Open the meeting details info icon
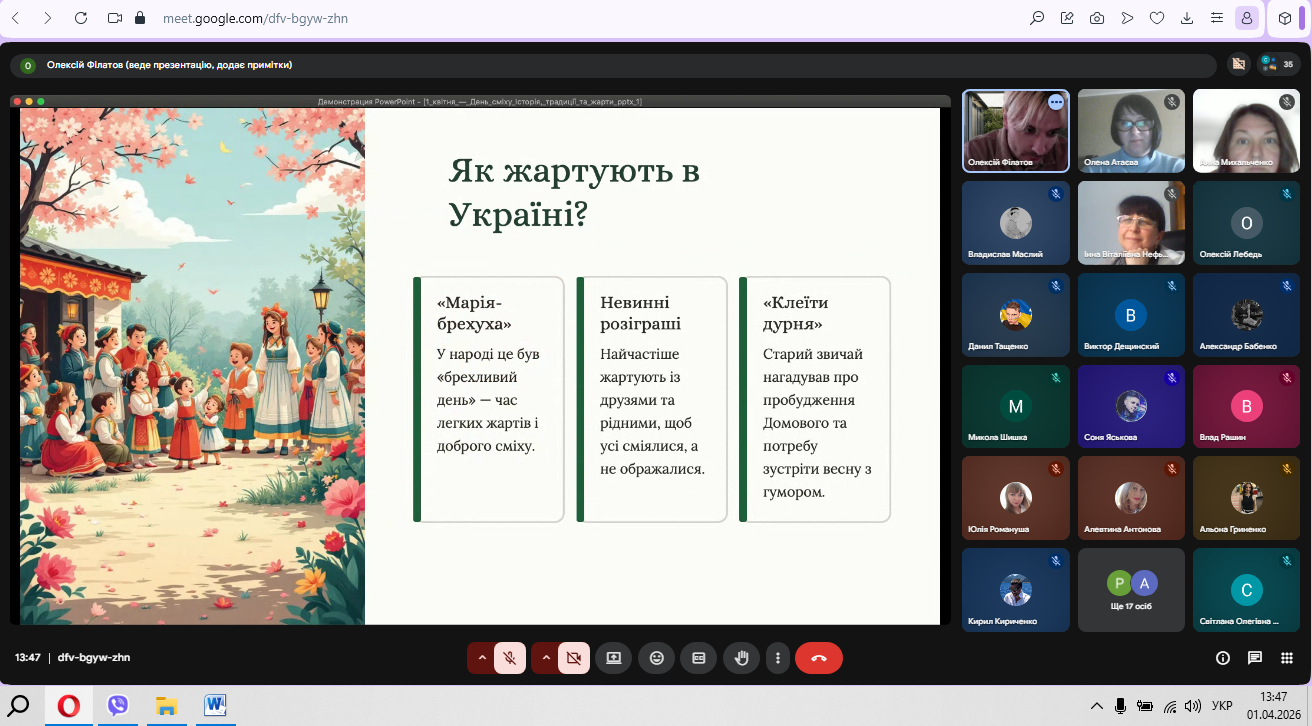1312x726 pixels. tap(1222, 658)
